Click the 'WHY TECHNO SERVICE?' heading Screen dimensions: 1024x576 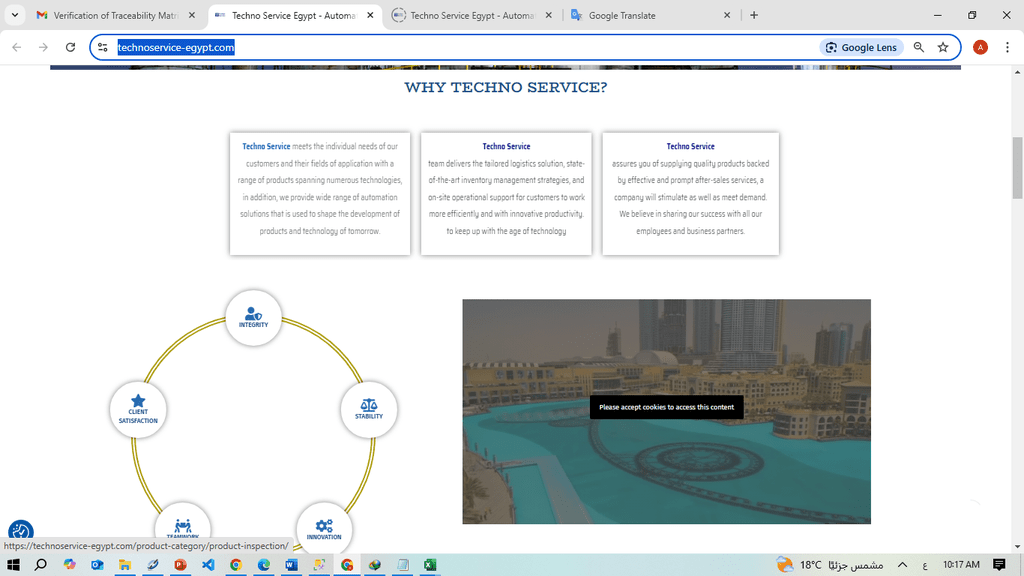tap(505, 88)
